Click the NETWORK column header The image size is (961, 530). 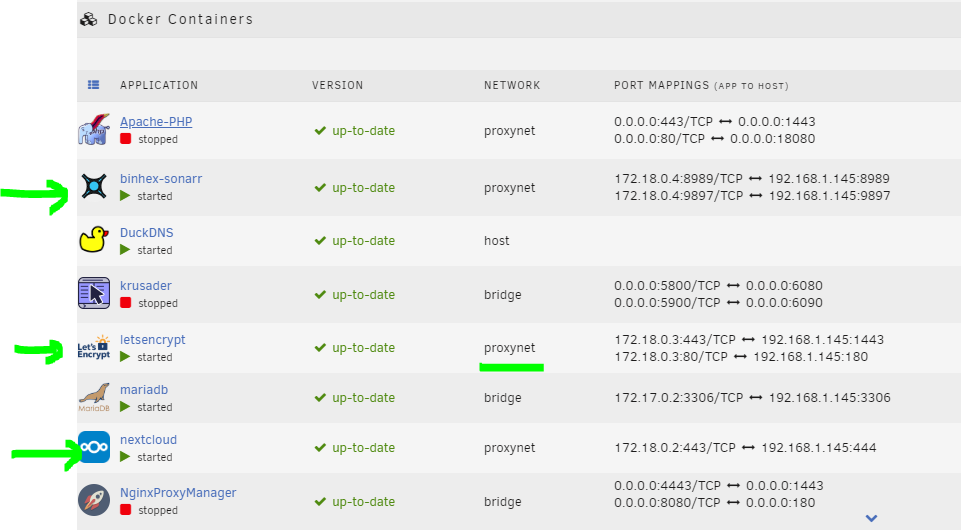(512, 85)
